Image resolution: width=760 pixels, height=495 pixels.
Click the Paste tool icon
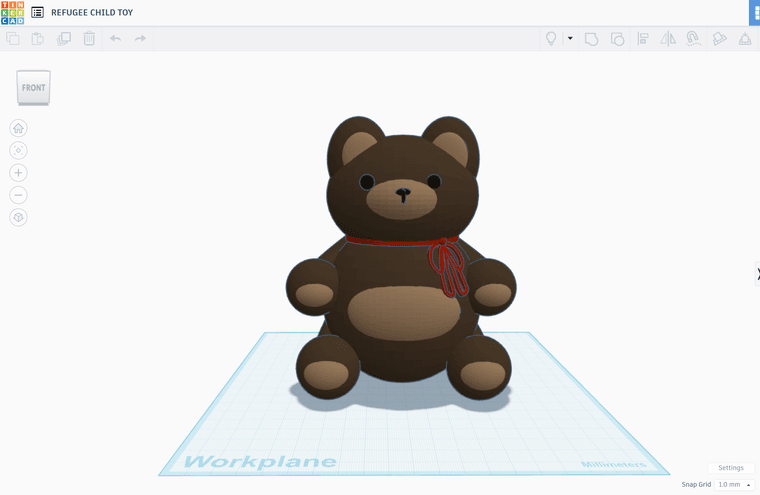coord(38,38)
